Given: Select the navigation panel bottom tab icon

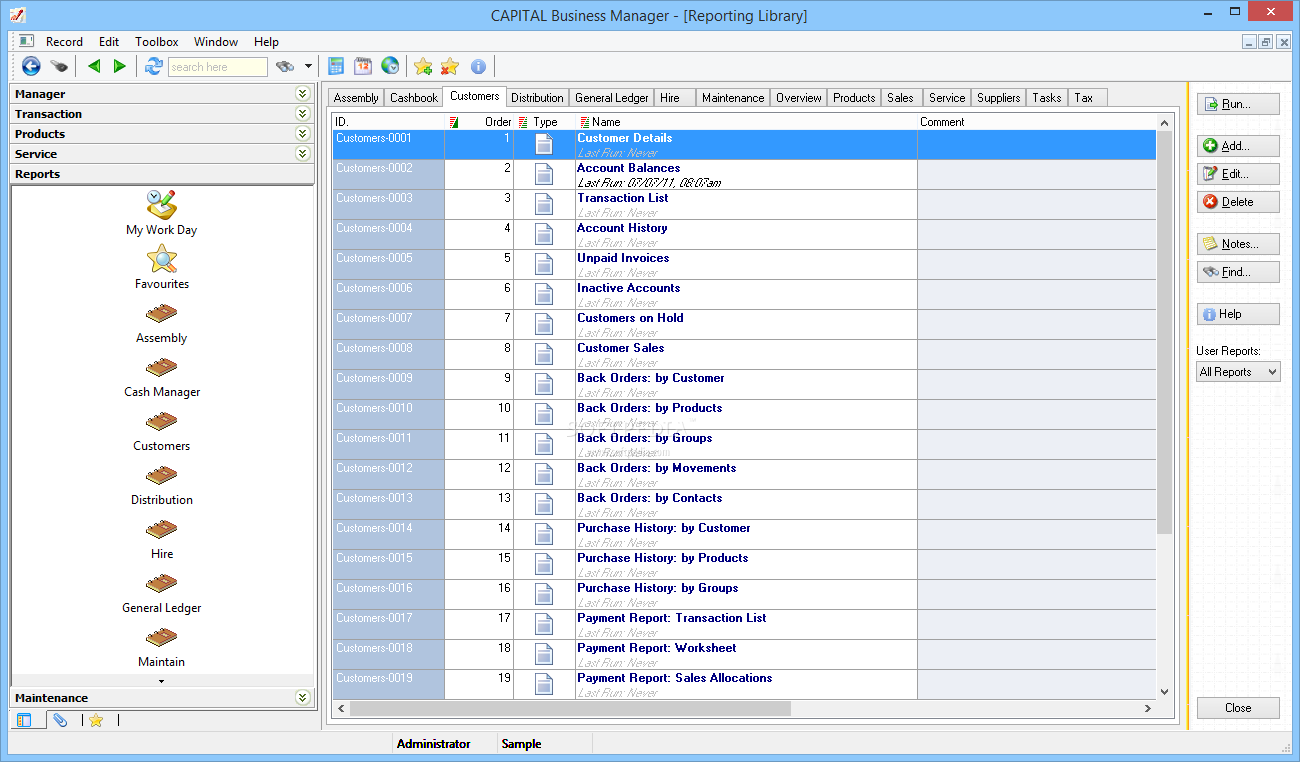Looking at the screenshot, I should pos(25,720).
